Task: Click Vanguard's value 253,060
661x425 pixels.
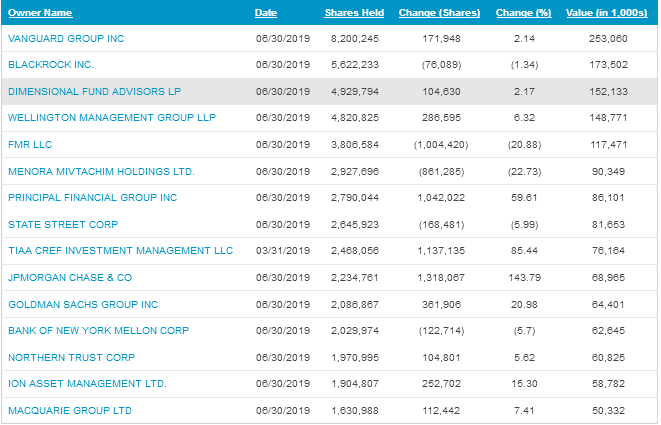Action: [608, 39]
